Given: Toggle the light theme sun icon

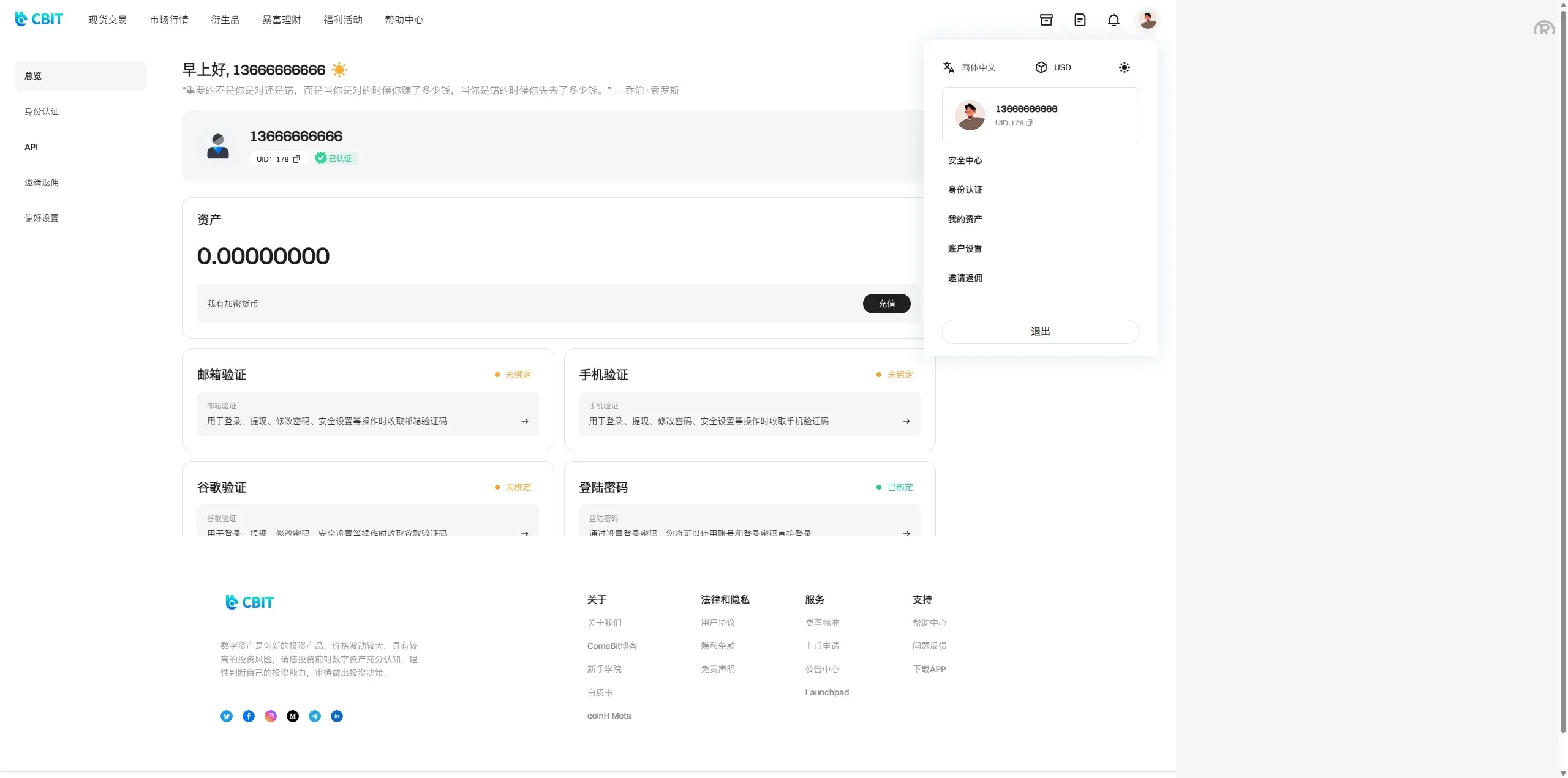Looking at the screenshot, I should tap(1125, 67).
